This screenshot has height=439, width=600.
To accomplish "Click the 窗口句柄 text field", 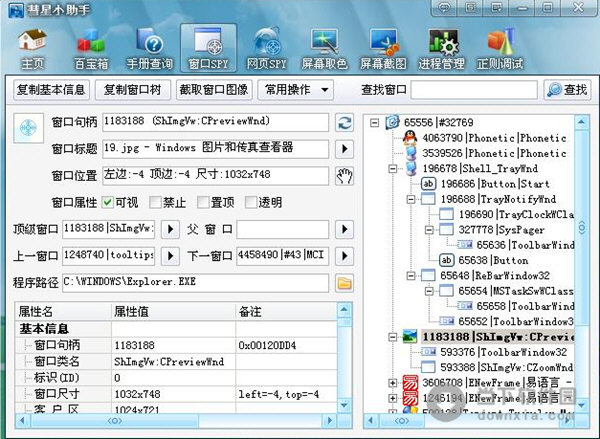I will coord(215,122).
